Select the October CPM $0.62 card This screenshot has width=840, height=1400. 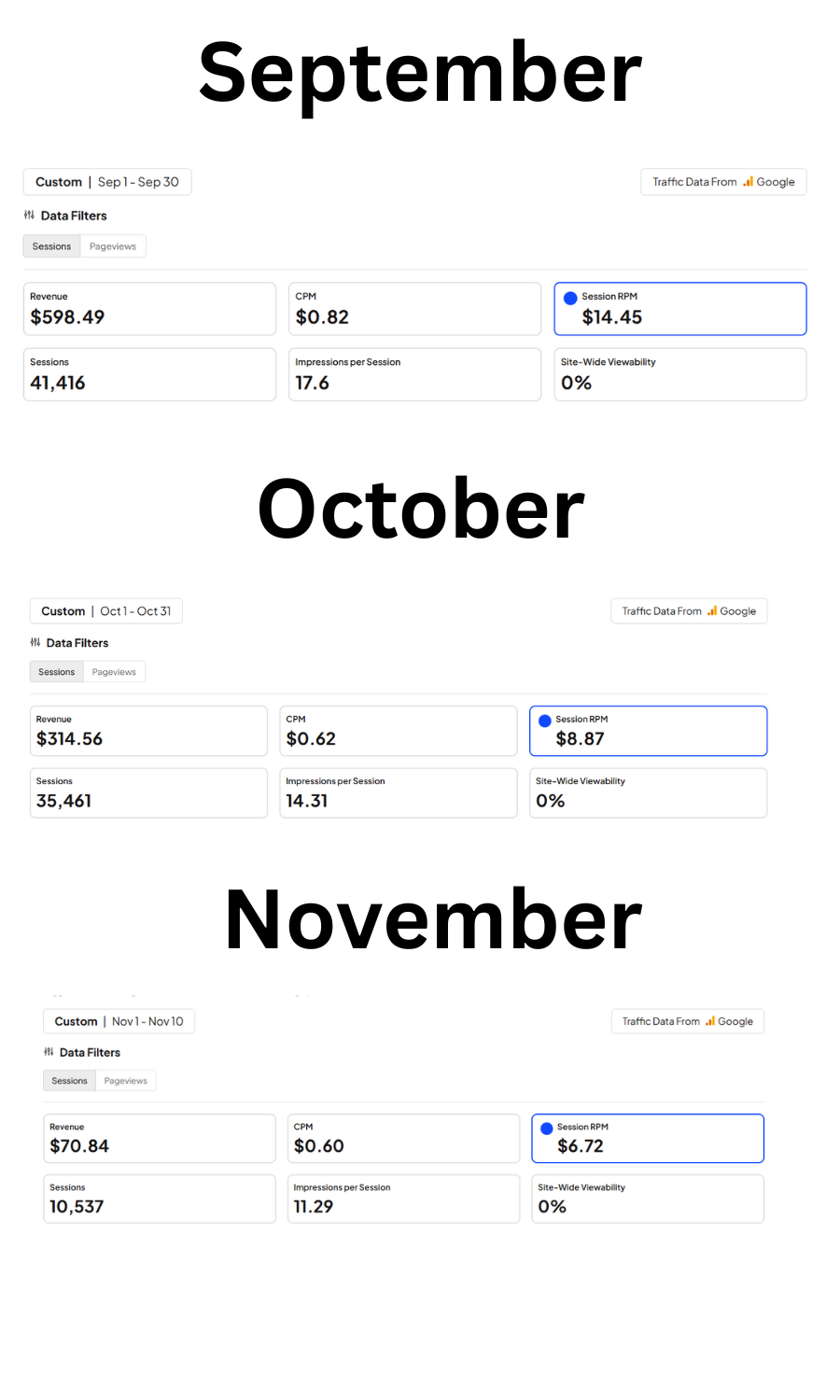click(x=399, y=731)
